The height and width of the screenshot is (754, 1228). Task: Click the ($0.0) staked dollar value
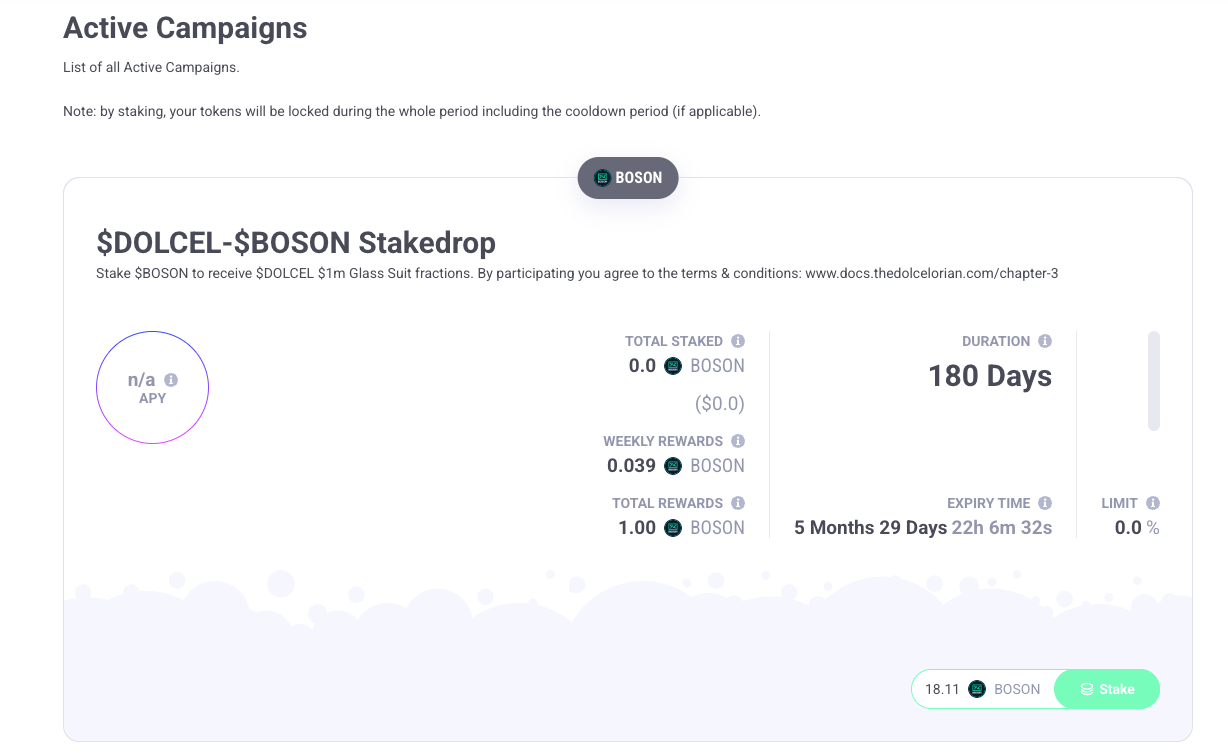719,404
